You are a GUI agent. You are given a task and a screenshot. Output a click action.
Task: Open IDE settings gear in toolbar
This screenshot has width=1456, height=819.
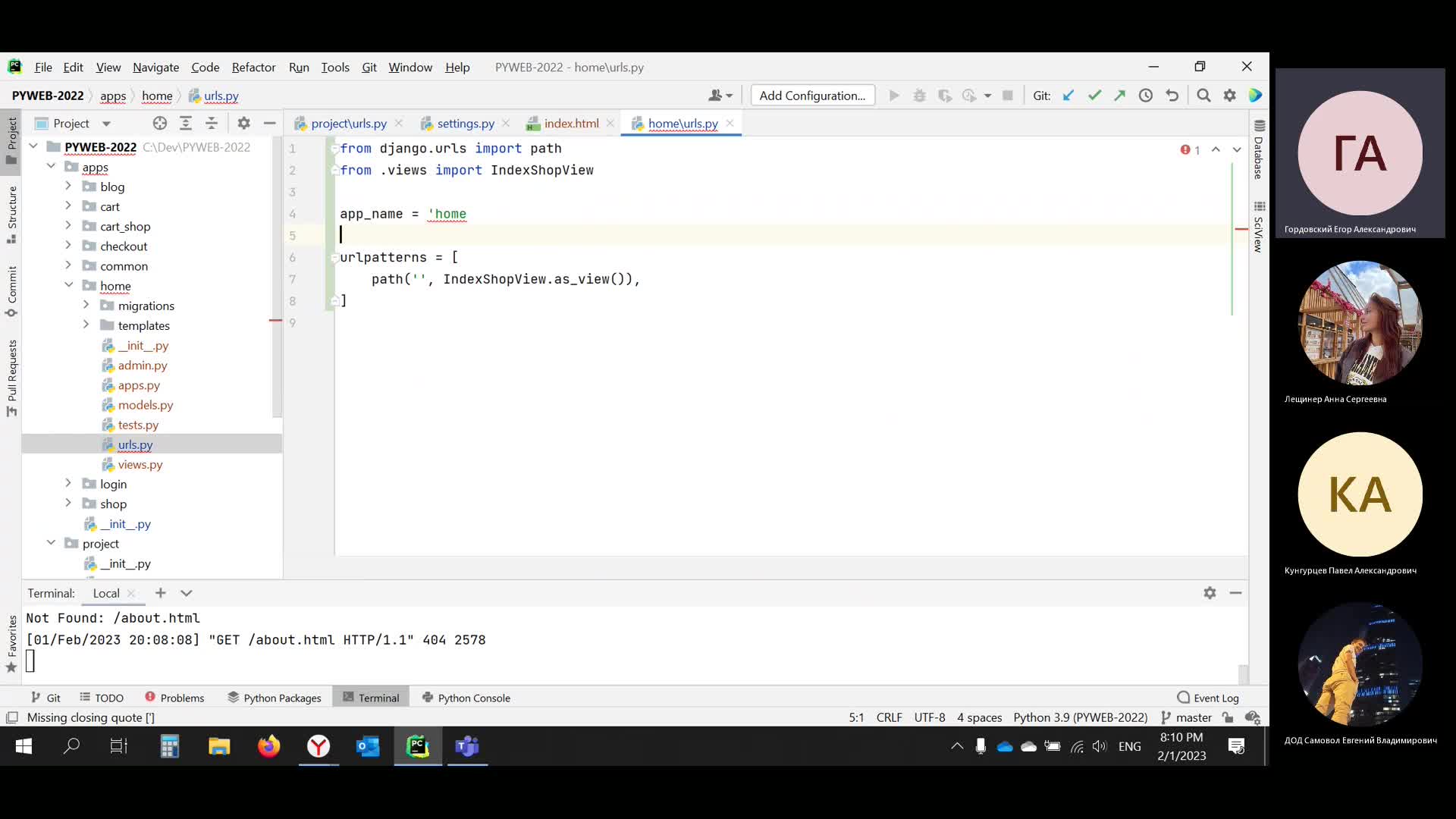click(1230, 96)
